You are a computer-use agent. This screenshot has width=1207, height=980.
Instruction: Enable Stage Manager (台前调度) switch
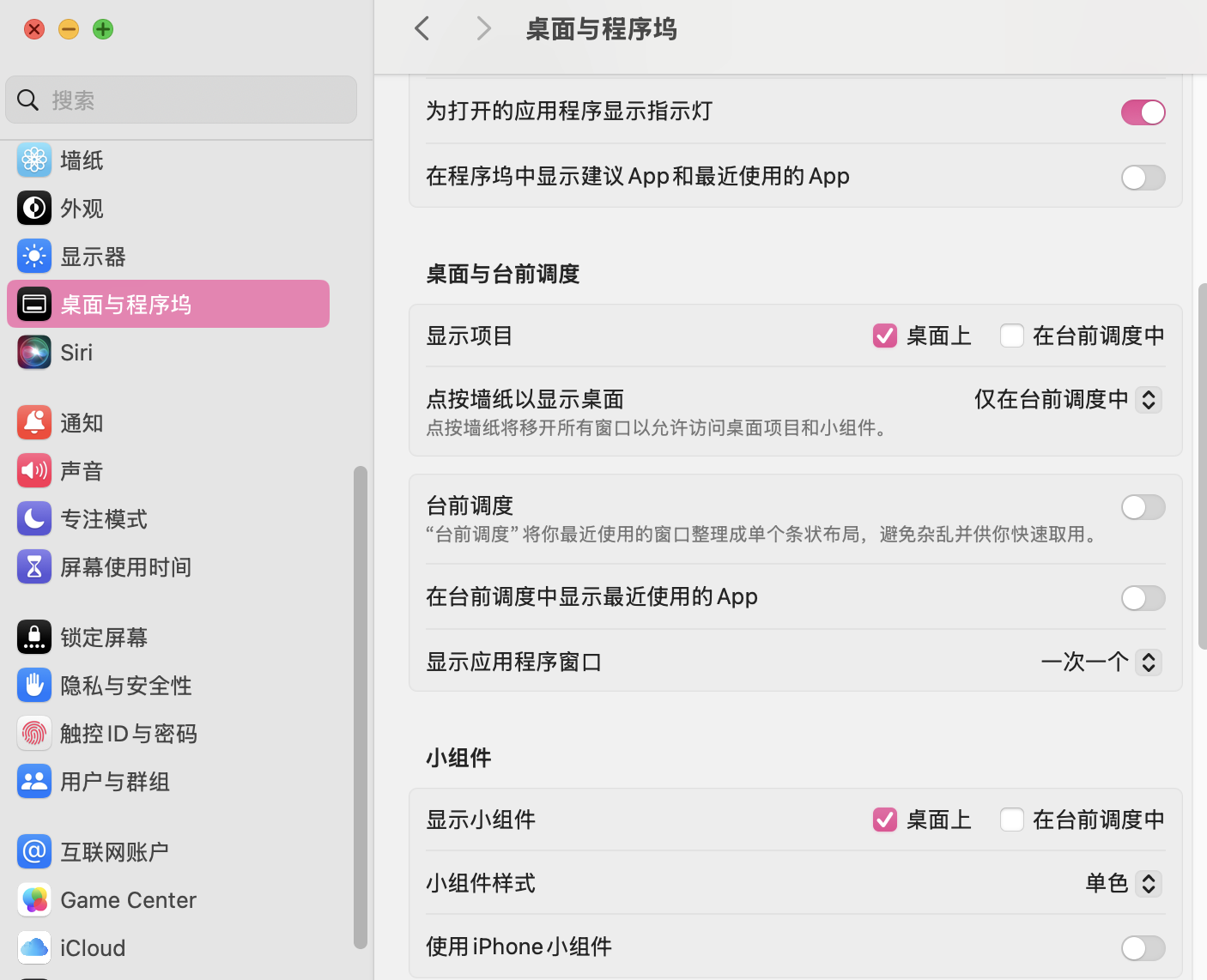[x=1143, y=507]
